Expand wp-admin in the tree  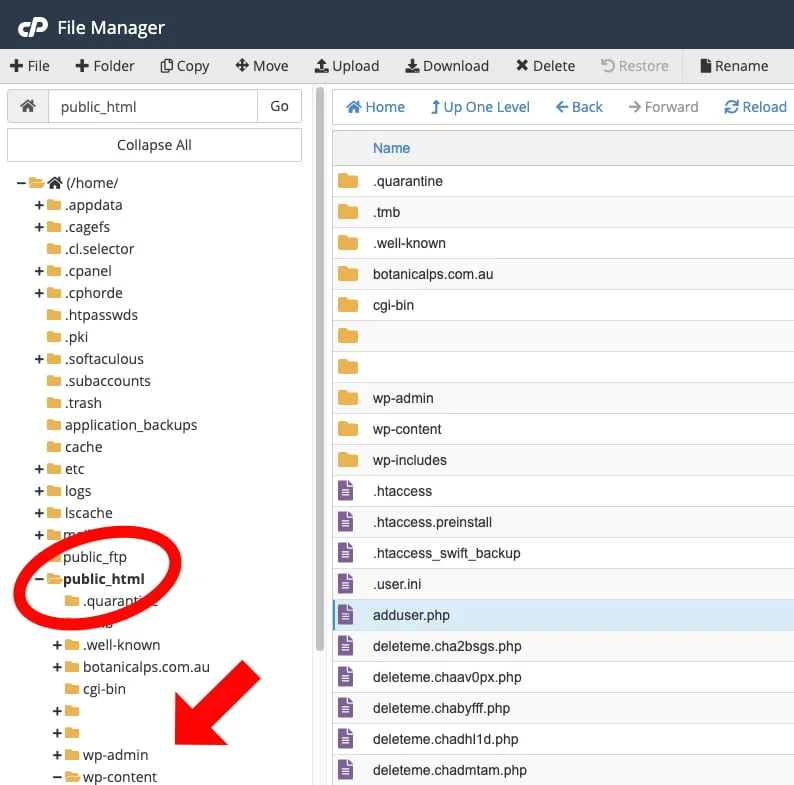coord(57,755)
